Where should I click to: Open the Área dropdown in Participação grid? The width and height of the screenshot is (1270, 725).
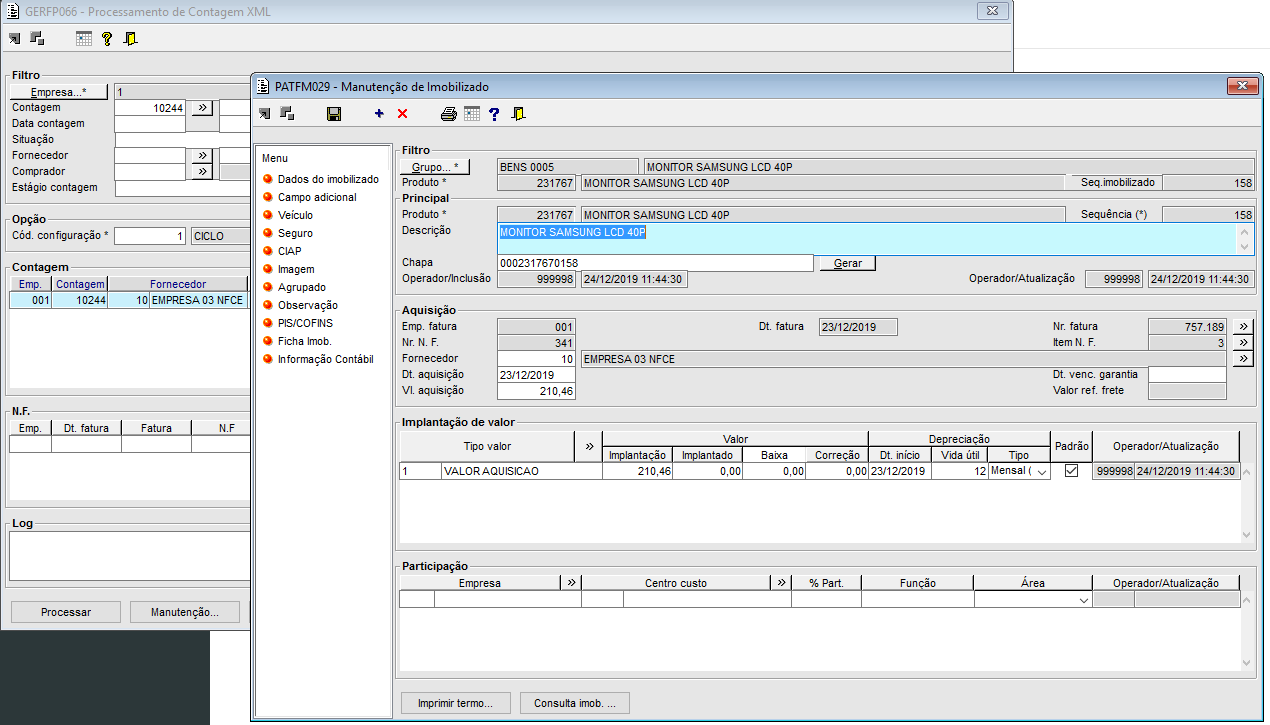click(1083, 600)
